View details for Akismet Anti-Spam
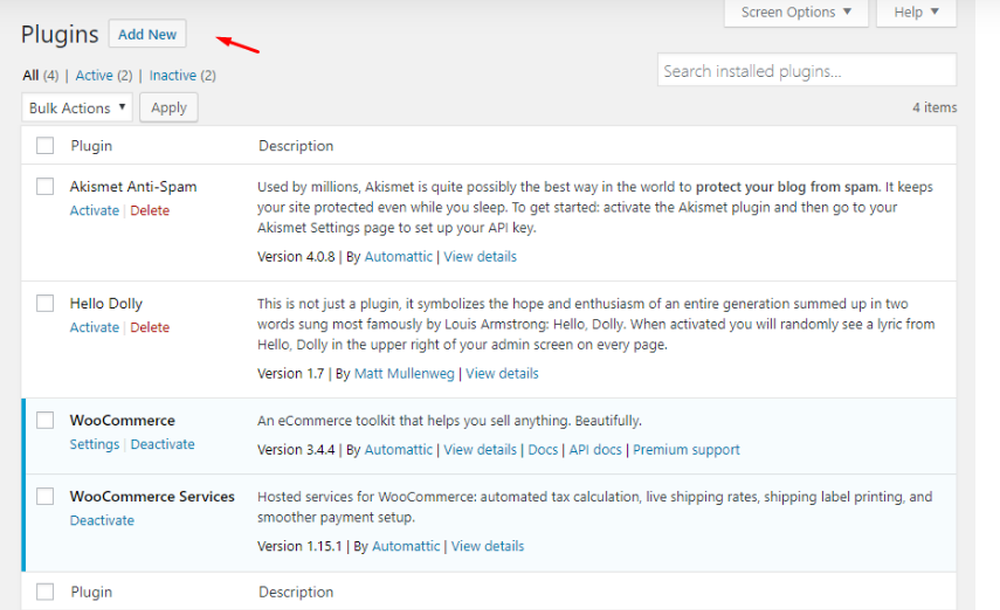 (480, 257)
